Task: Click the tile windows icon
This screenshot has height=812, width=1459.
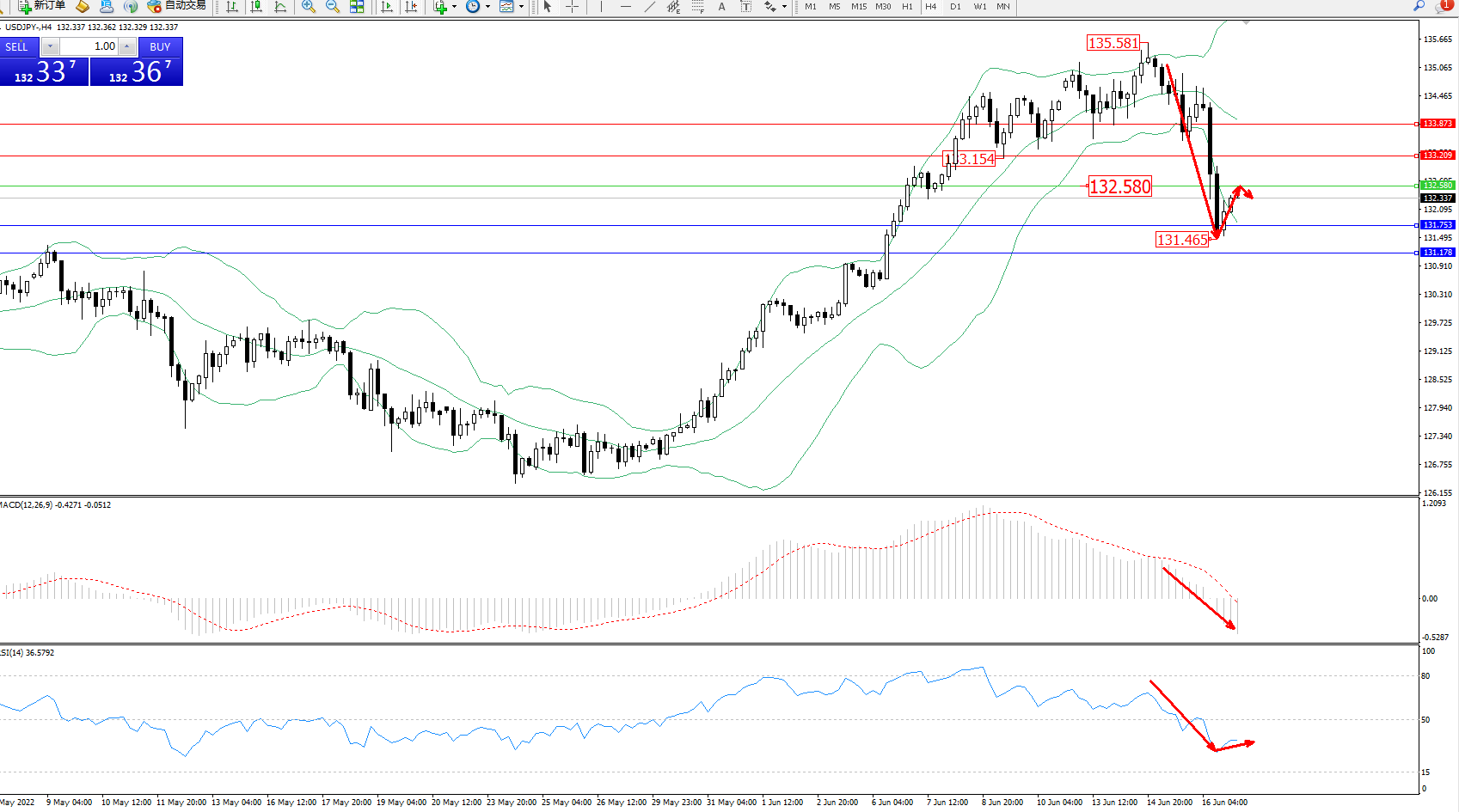Action: [357, 7]
